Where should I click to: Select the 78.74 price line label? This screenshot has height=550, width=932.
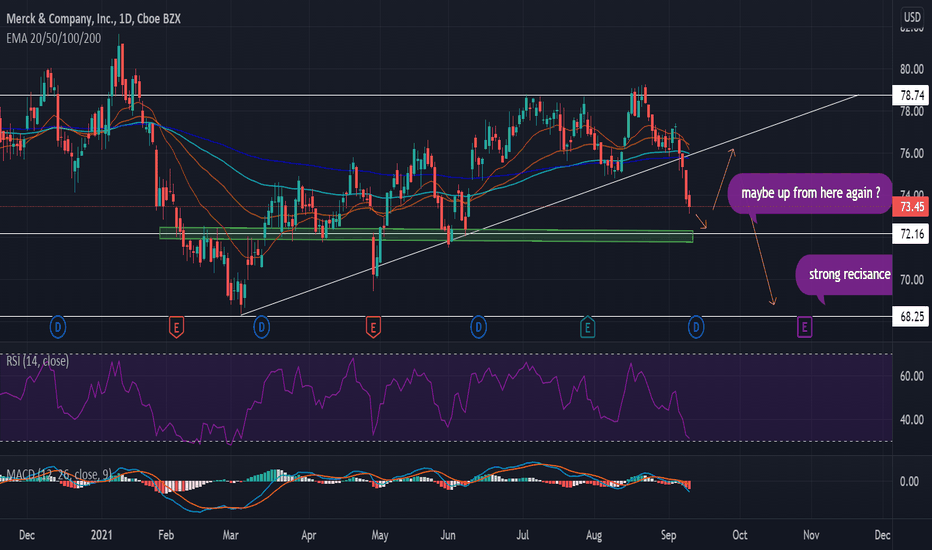tap(911, 95)
